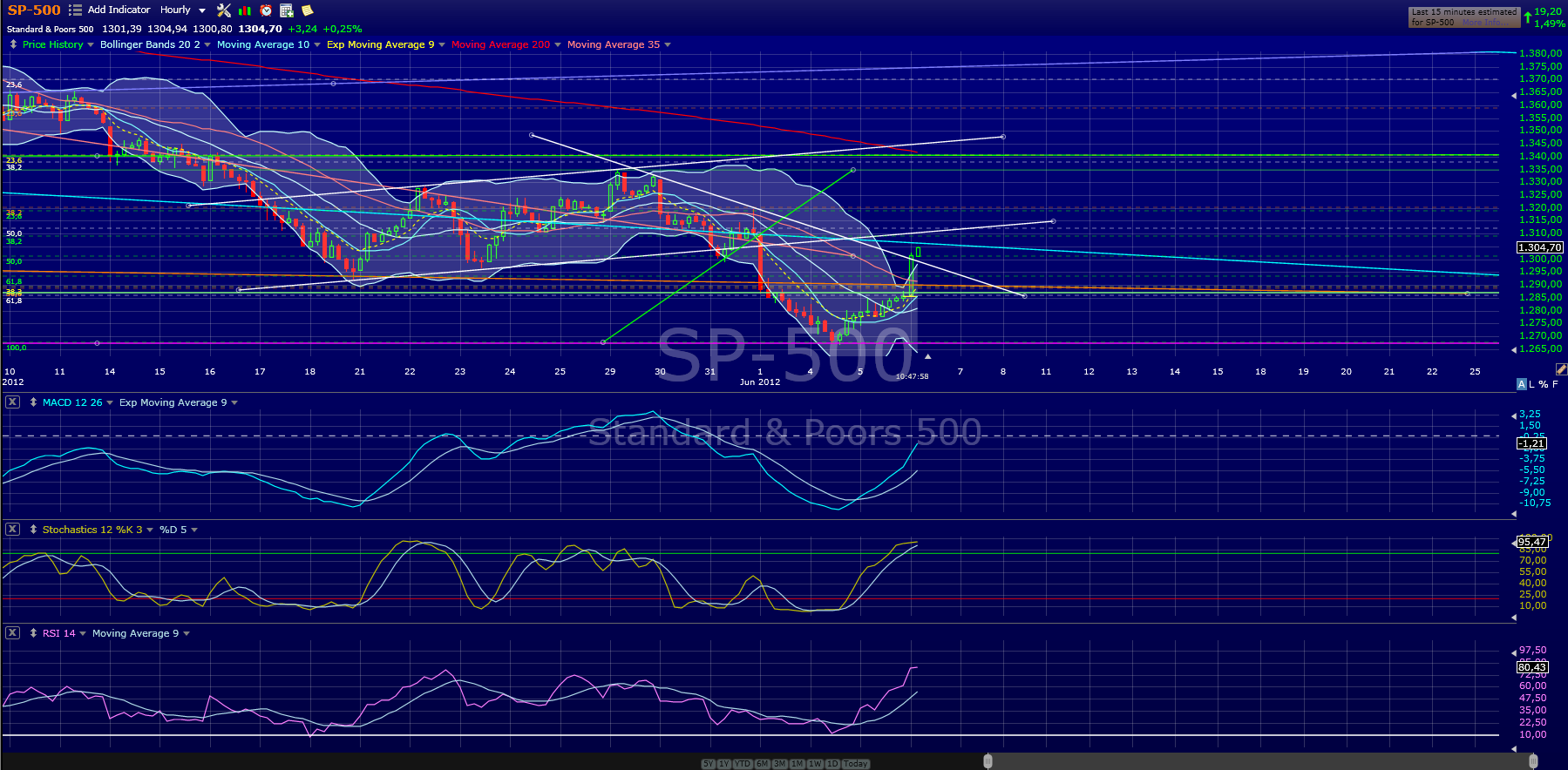Image resolution: width=1568 pixels, height=770 pixels.
Task: Click the 1,49% change value at top right
Action: tap(1549, 24)
